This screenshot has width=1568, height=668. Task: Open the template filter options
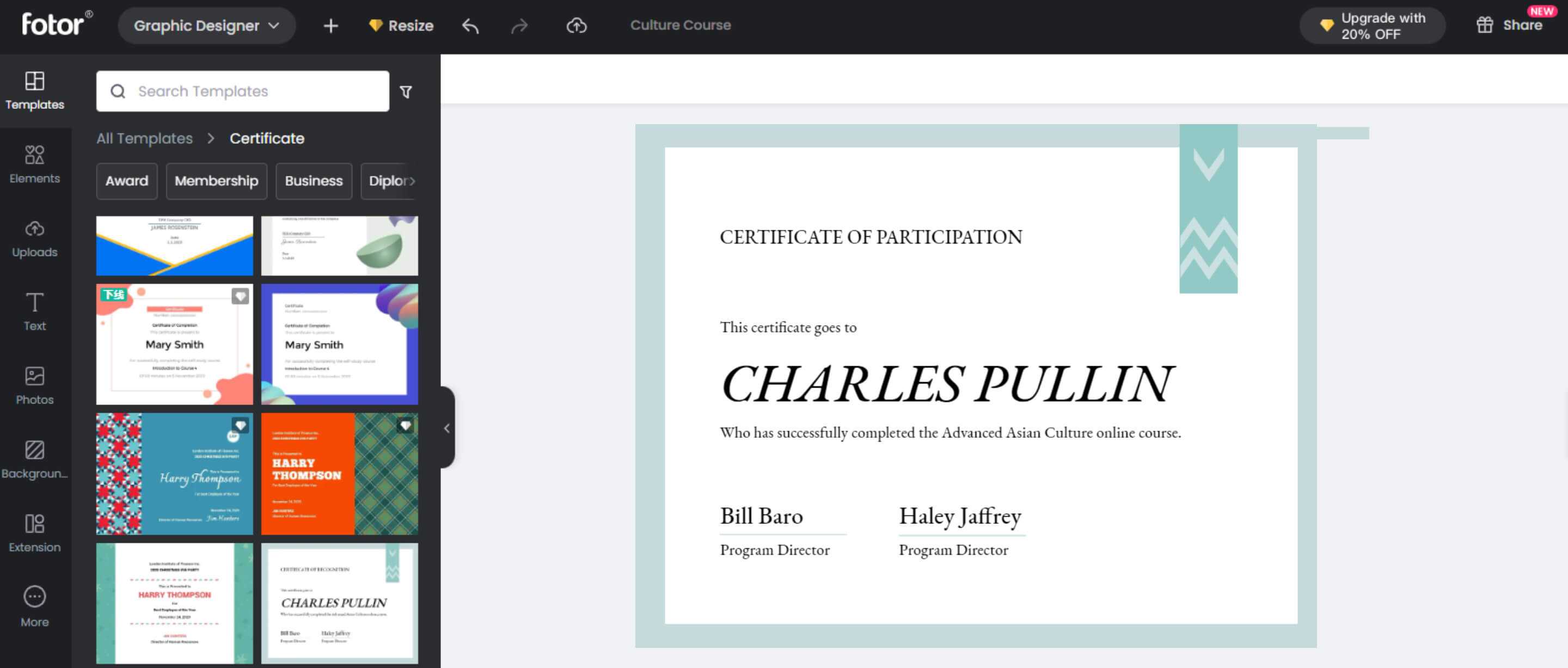click(x=406, y=91)
